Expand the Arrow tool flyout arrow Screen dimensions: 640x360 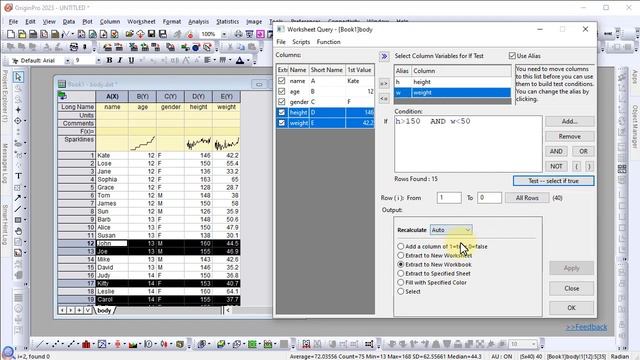25,198
